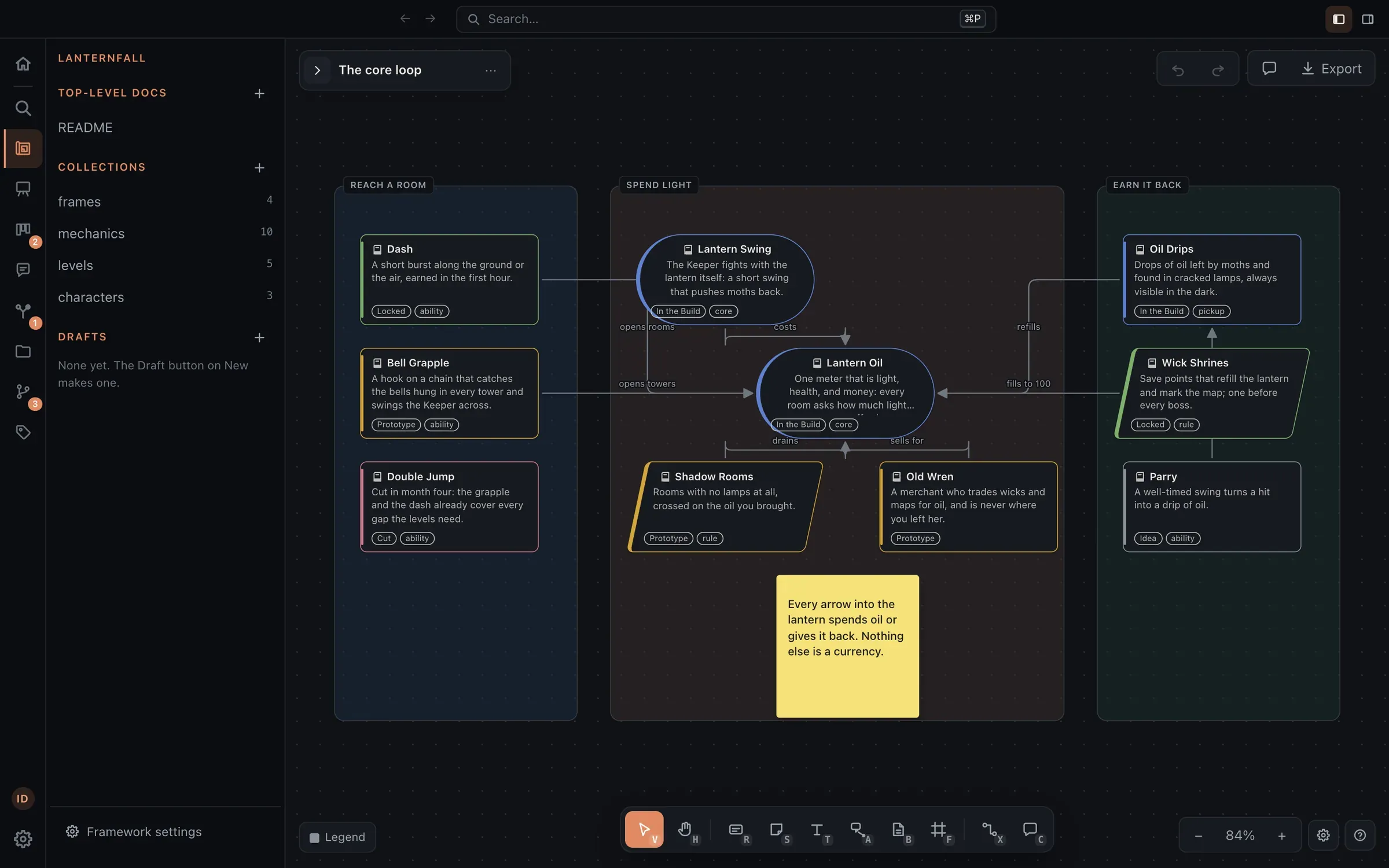Open the characters collection

[x=165, y=297]
